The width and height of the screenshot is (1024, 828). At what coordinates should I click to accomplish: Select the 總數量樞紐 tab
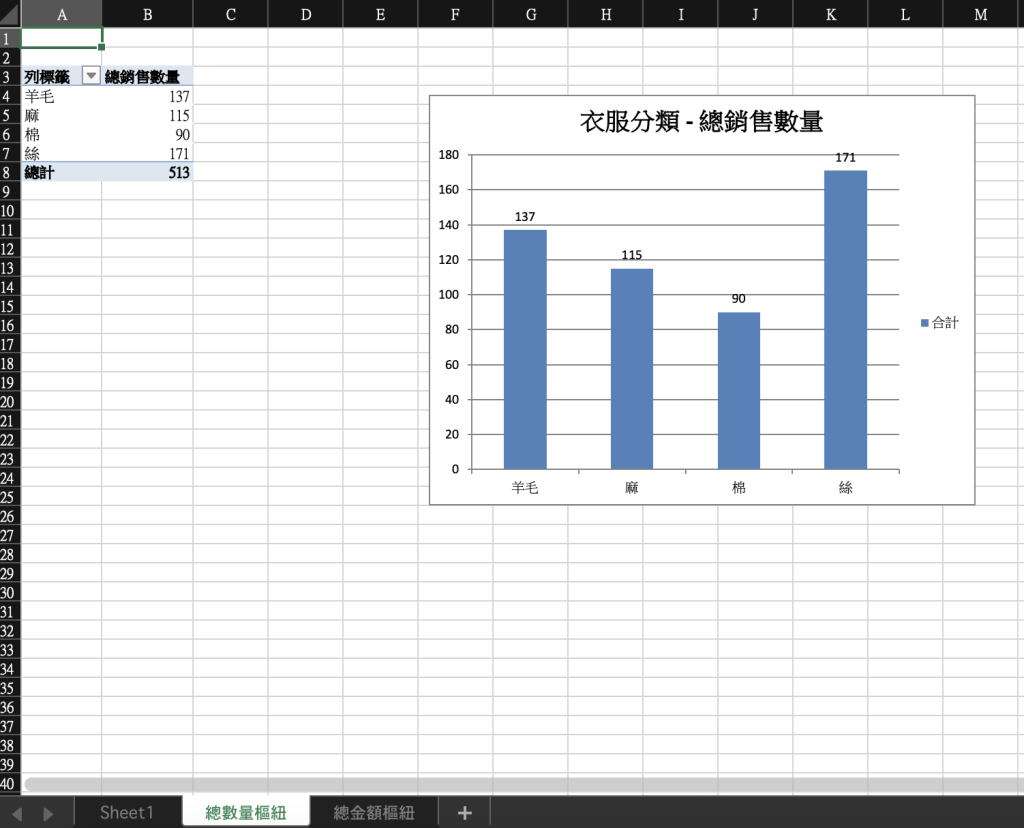point(246,813)
